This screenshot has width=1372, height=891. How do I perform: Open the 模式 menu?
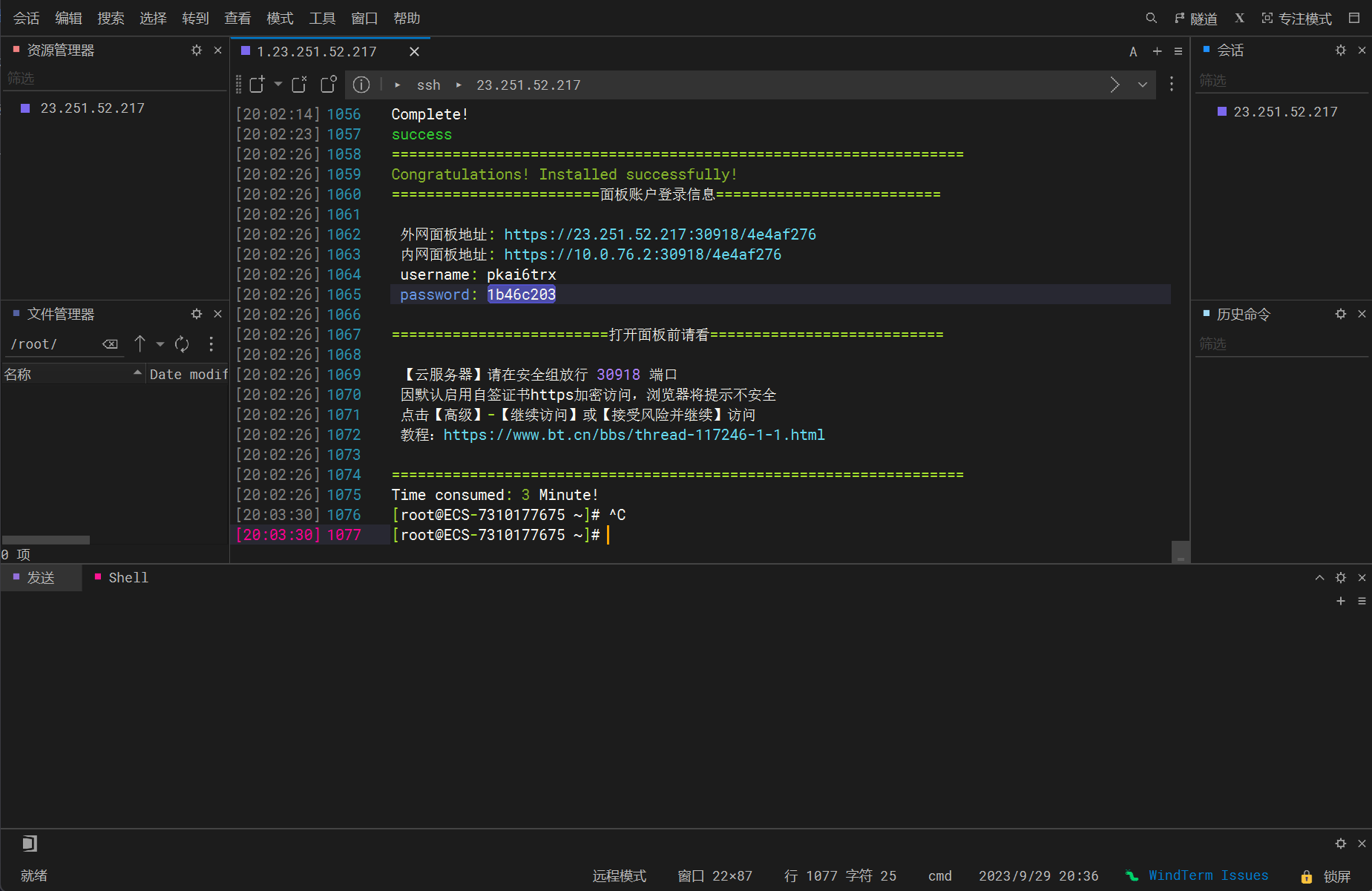tap(280, 18)
